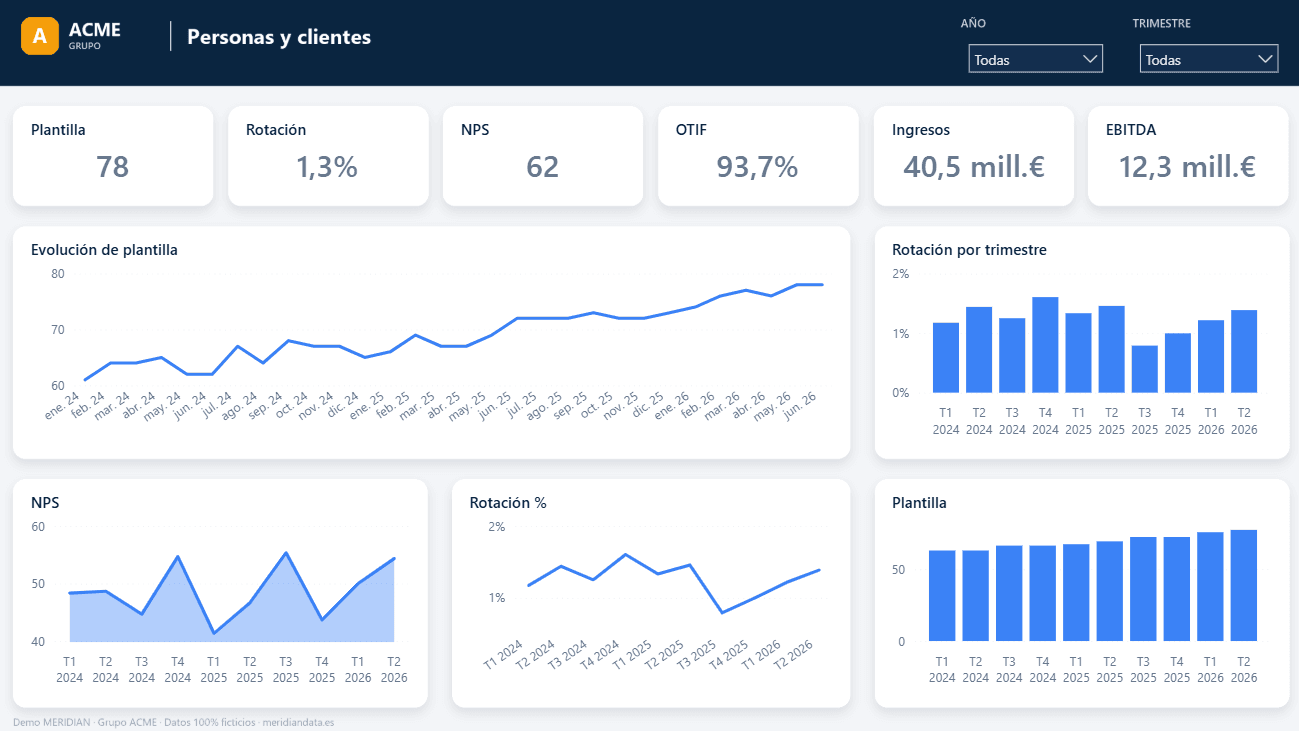The height and width of the screenshot is (731, 1299).
Task: Click the T4 2024 peak in NPS area chart
Action: point(178,557)
